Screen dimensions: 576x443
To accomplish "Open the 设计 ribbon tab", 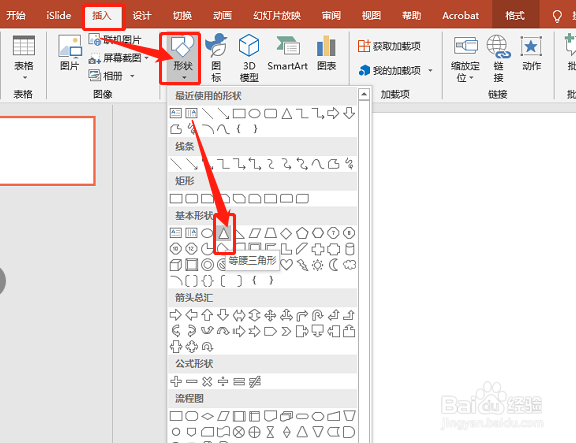I will pyautogui.click(x=142, y=15).
